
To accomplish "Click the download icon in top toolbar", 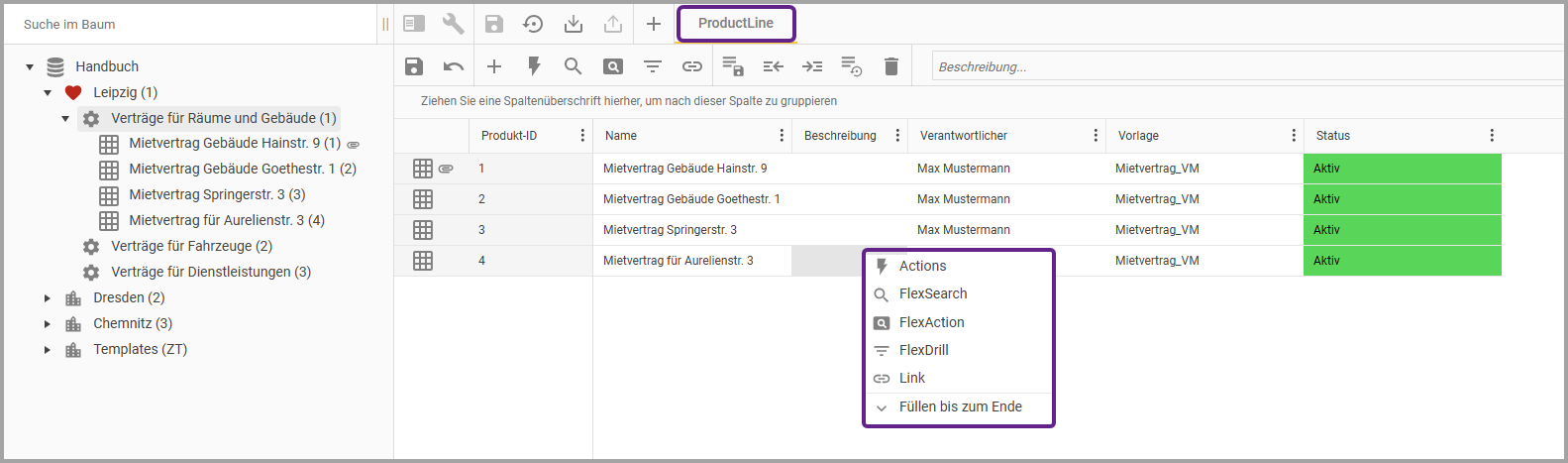I will [x=573, y=24].
